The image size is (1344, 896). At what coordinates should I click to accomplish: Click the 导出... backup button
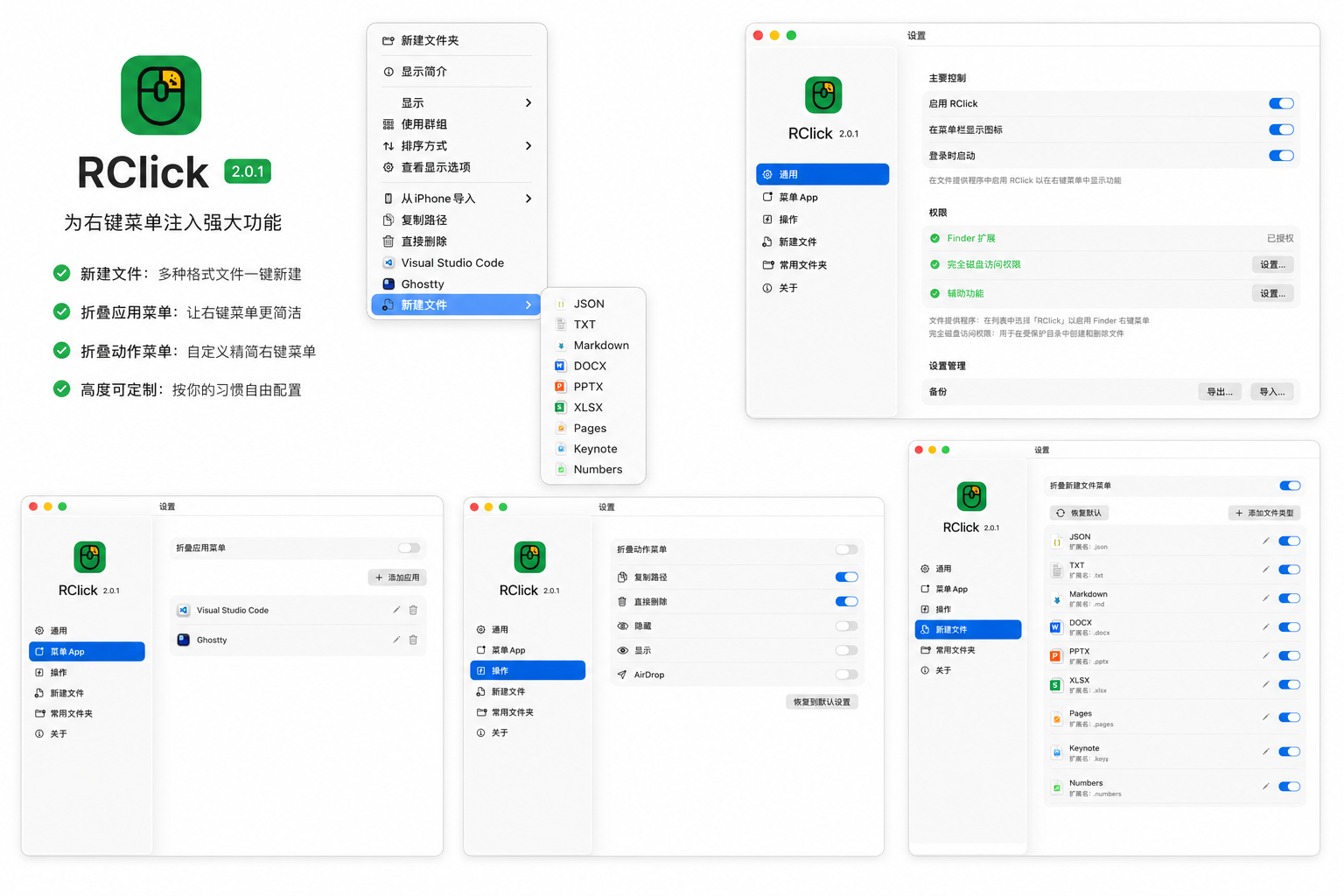[x=1220, y=392]
